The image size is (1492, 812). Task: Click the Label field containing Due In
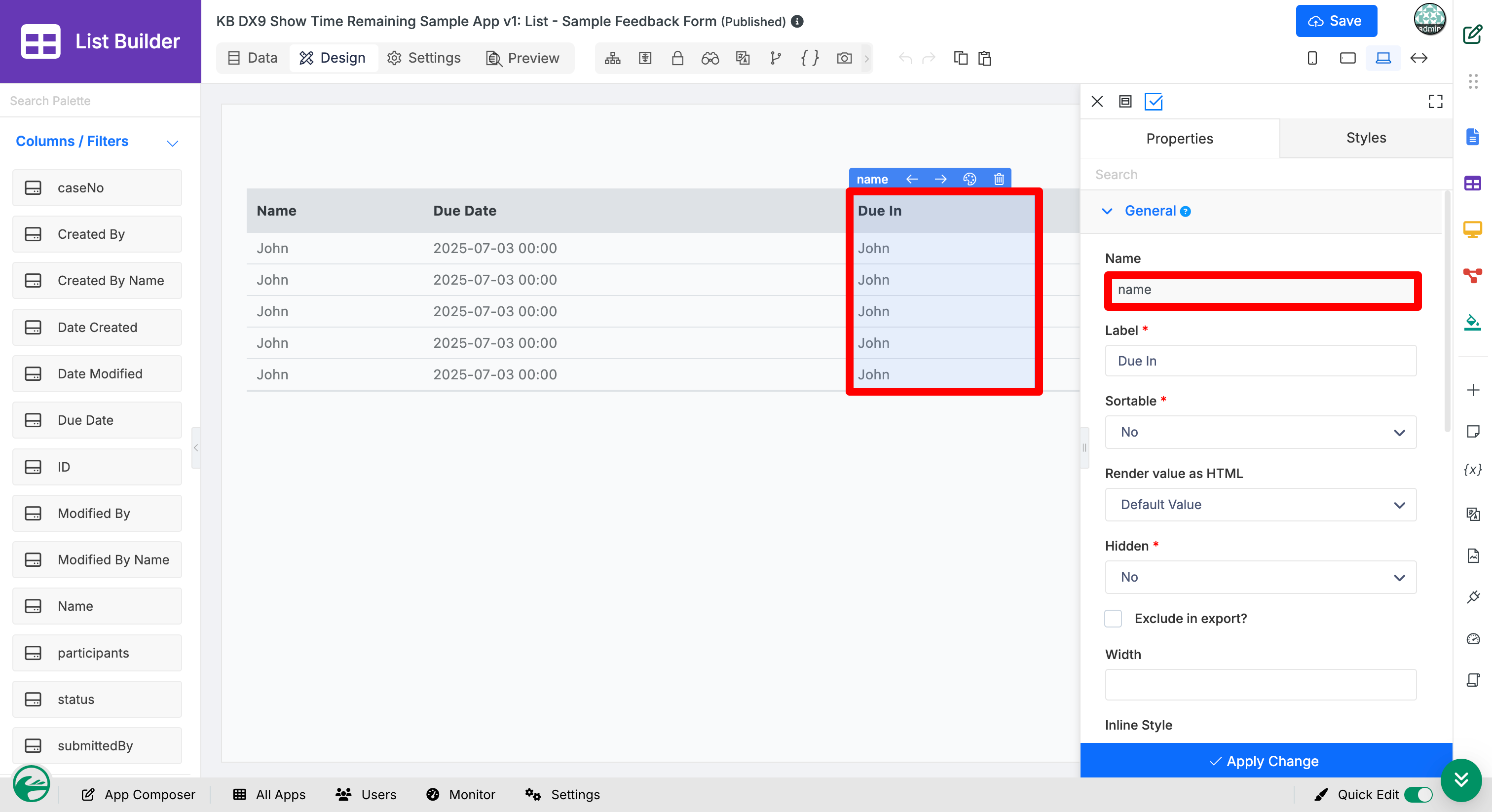tap(1260, 361)
